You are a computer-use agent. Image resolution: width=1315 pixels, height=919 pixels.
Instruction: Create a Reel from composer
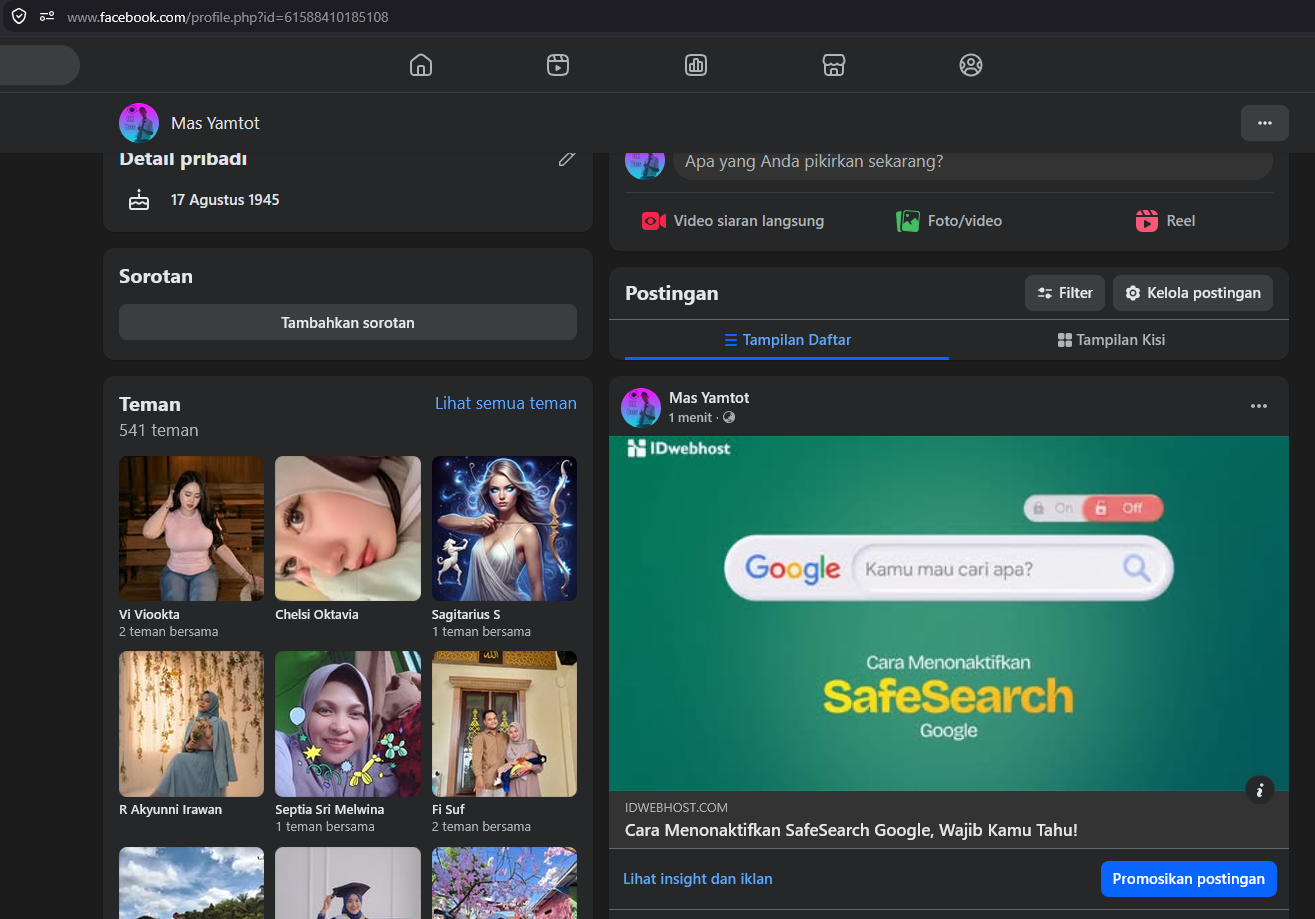coord(1166,221)
